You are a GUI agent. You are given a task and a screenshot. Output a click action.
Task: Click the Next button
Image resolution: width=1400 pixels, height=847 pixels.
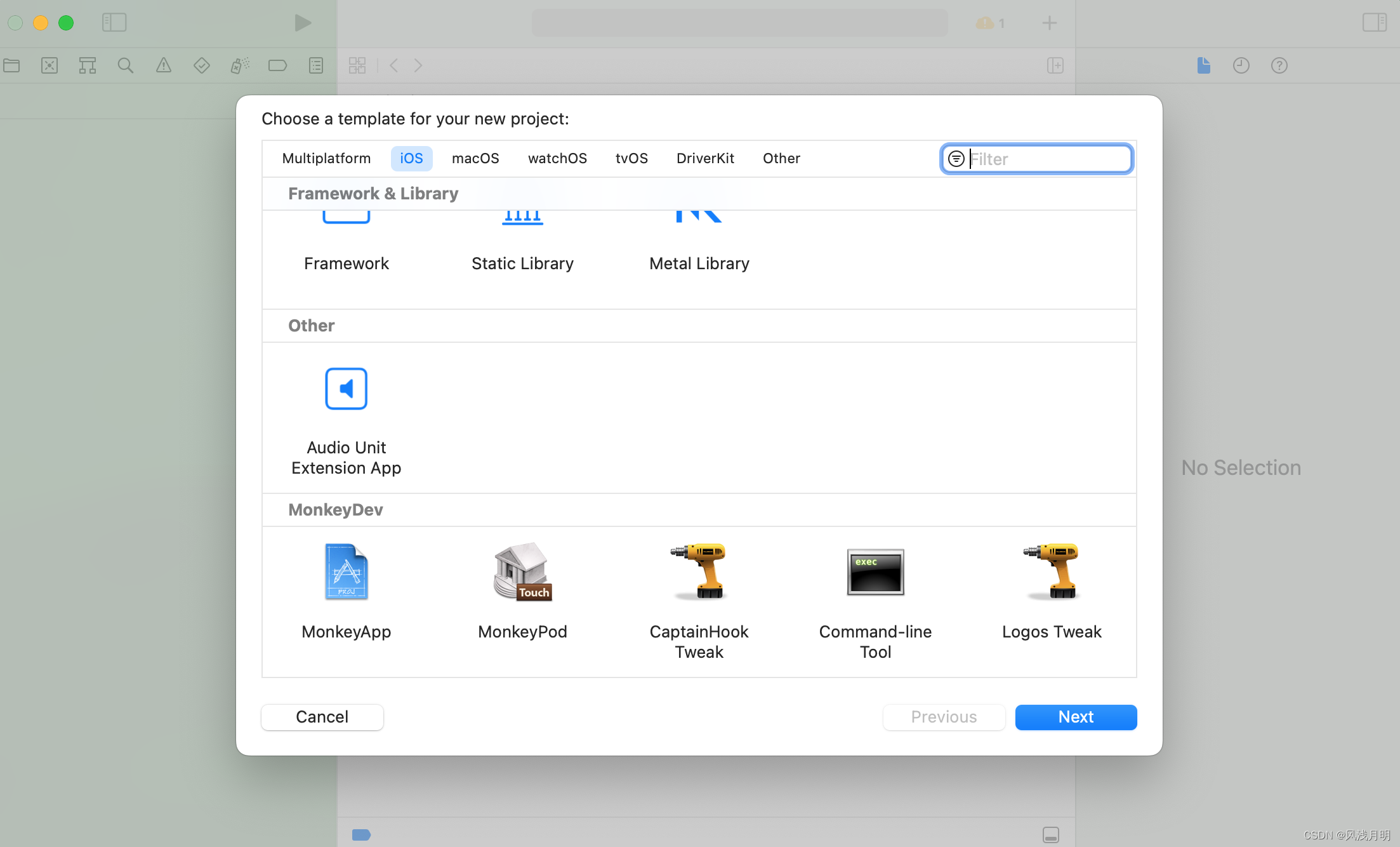(x=1076, y=717)
